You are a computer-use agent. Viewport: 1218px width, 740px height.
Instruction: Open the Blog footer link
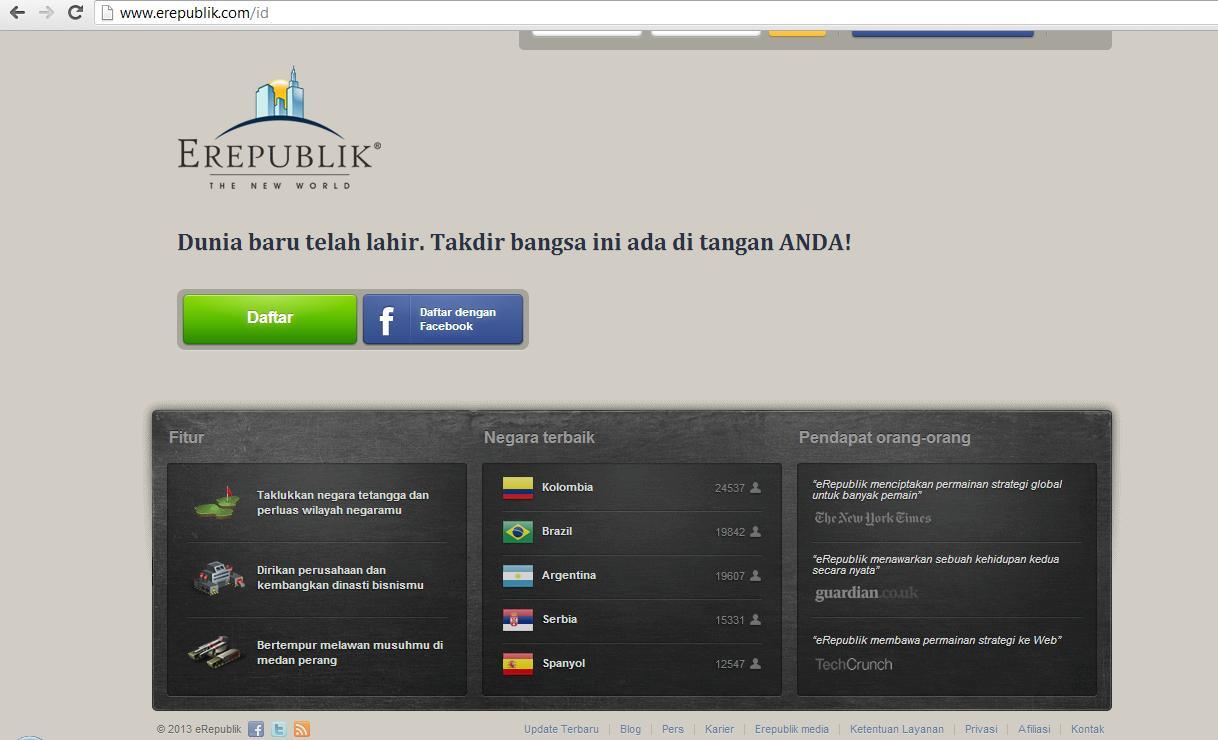630,729
